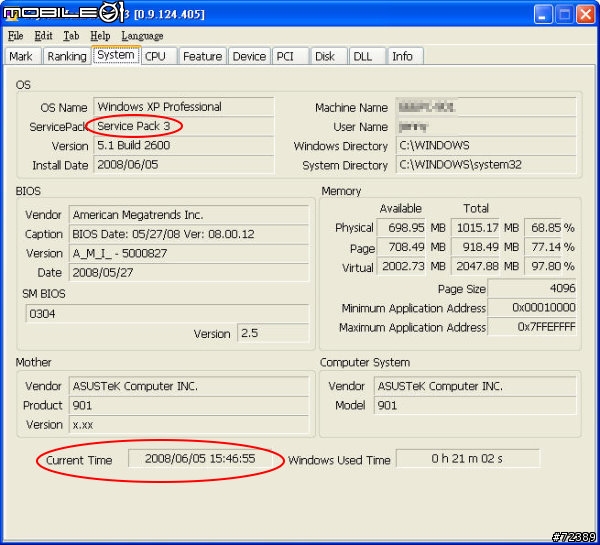
Task: Switch to the PCI tab
Action: (x=290, y=56)
